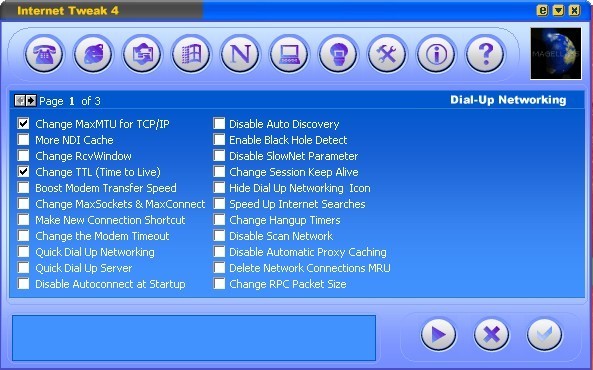Click the yellow down-arrow title bar button
The width and height of the screenshot is (593, 370).
tap(558, 10)
